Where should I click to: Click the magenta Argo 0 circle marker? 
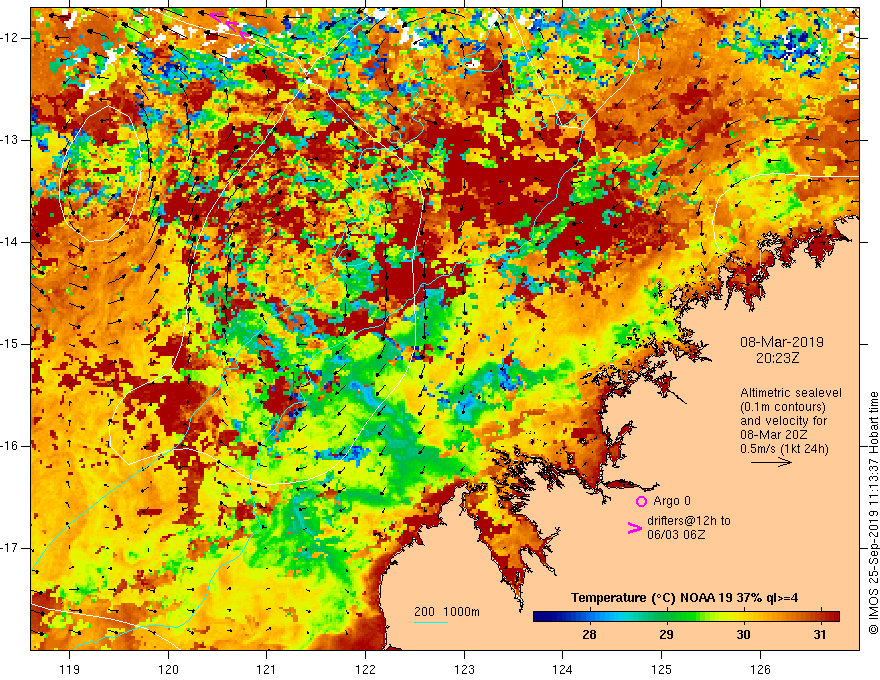[641, 502]
